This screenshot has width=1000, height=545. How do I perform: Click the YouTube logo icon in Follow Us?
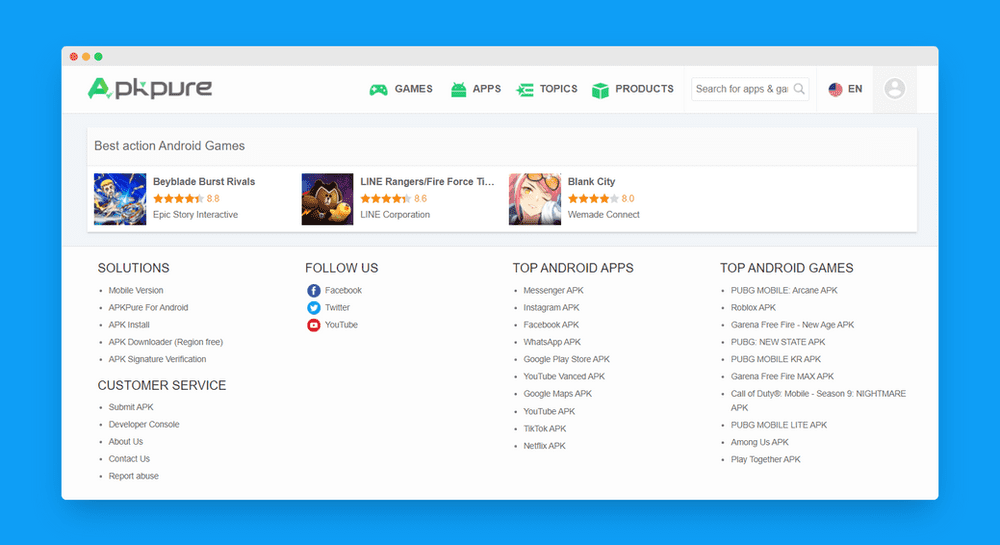click(x=313, y=325)
